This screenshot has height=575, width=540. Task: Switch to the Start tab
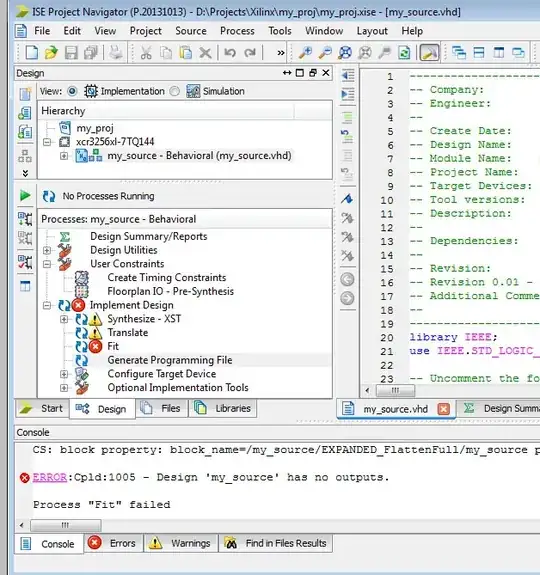(x=42, y=408)
